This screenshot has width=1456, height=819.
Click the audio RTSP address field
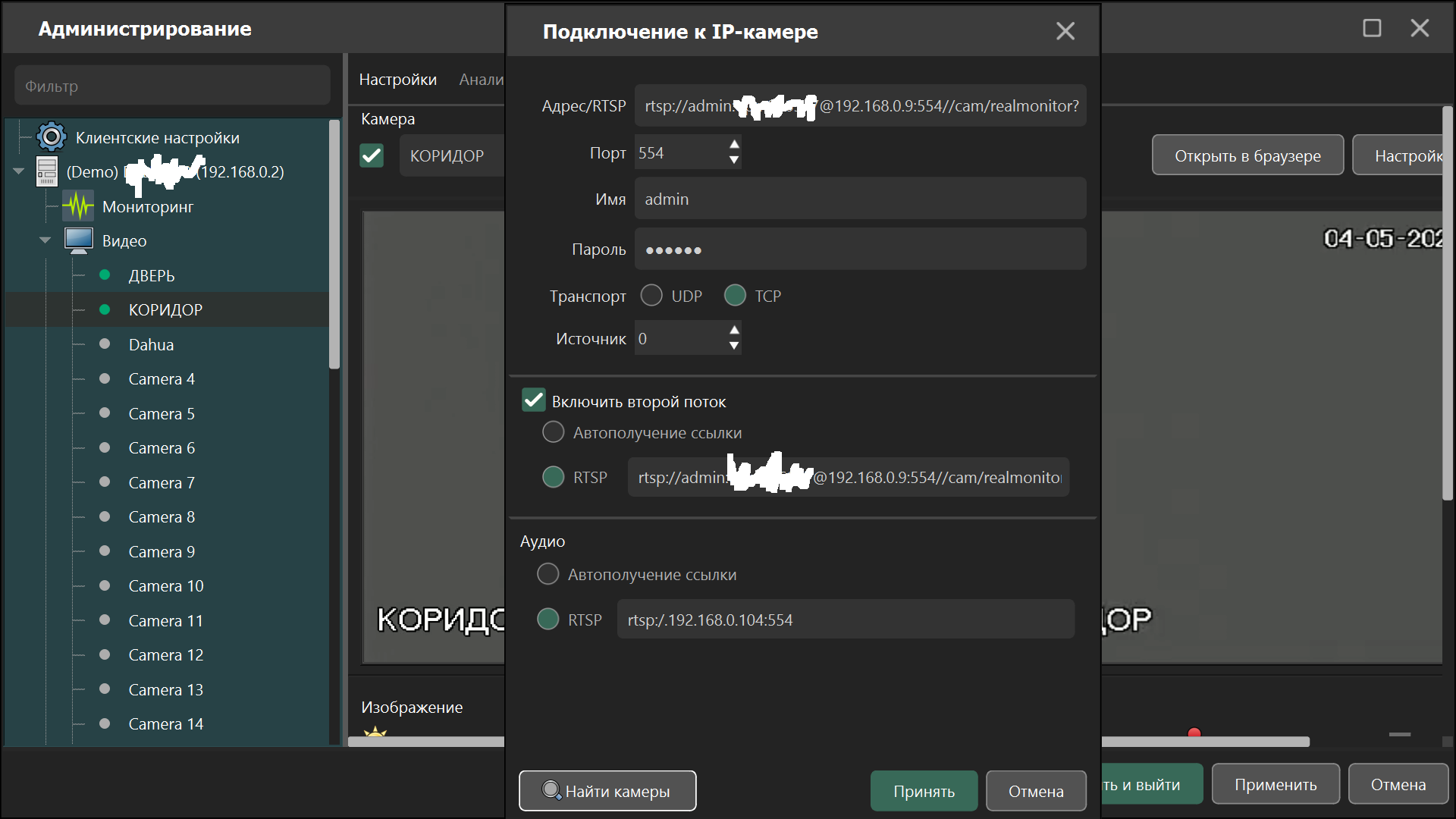pyautogui.click(x=846, y=620)
